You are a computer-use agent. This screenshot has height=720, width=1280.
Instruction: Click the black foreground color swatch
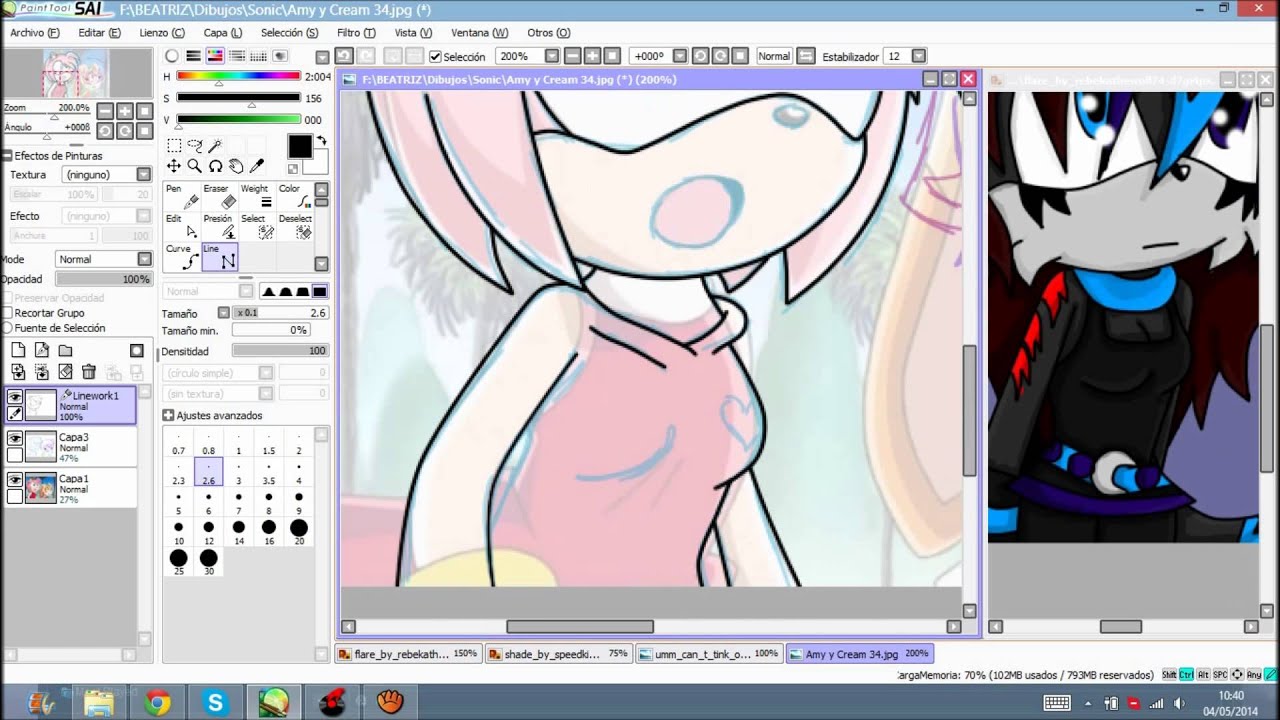[299, 146]
